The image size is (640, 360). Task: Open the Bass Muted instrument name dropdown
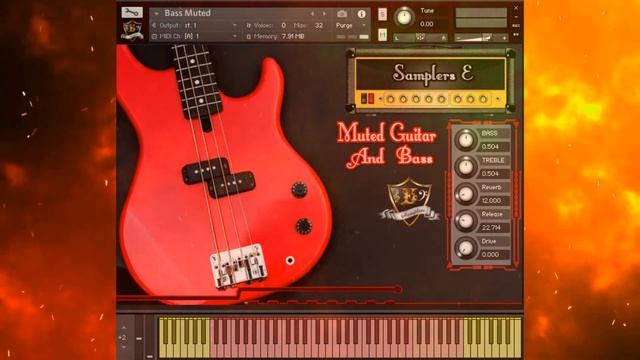tap(156, 13)
